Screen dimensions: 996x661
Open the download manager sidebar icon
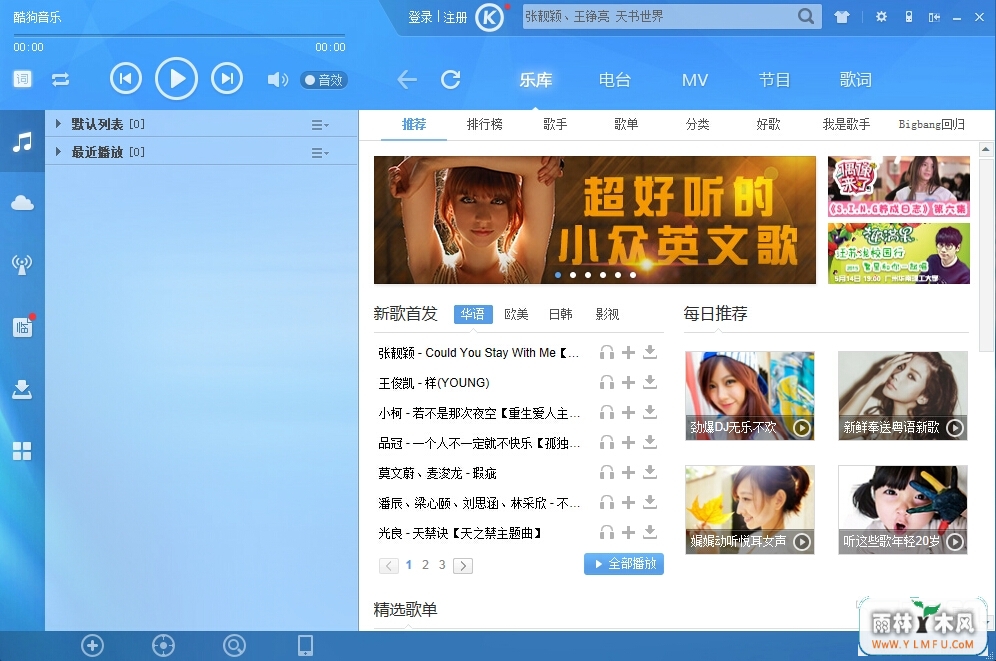click(22, 389)
